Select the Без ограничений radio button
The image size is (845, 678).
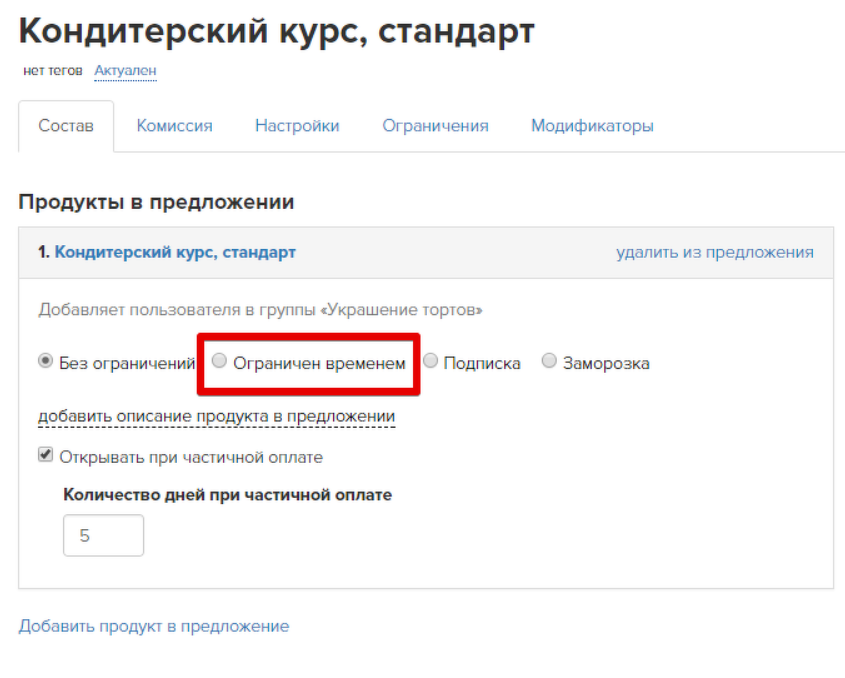pyautogui.click(x=45, y=361)
